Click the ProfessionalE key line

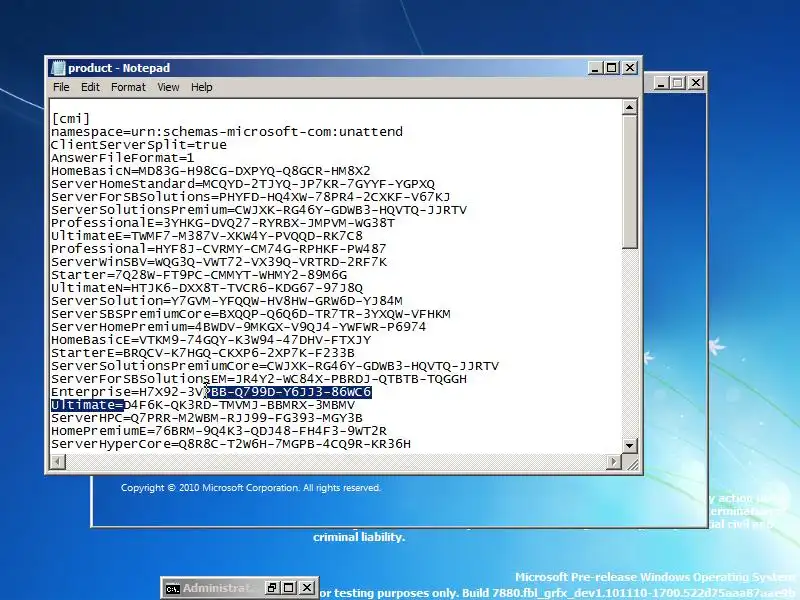click(x=223, y=223)
